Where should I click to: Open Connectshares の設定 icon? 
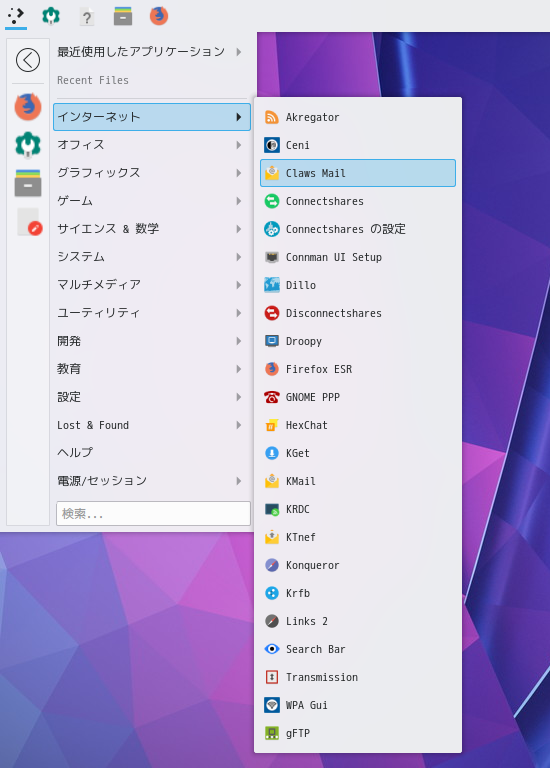click(272, 229)
